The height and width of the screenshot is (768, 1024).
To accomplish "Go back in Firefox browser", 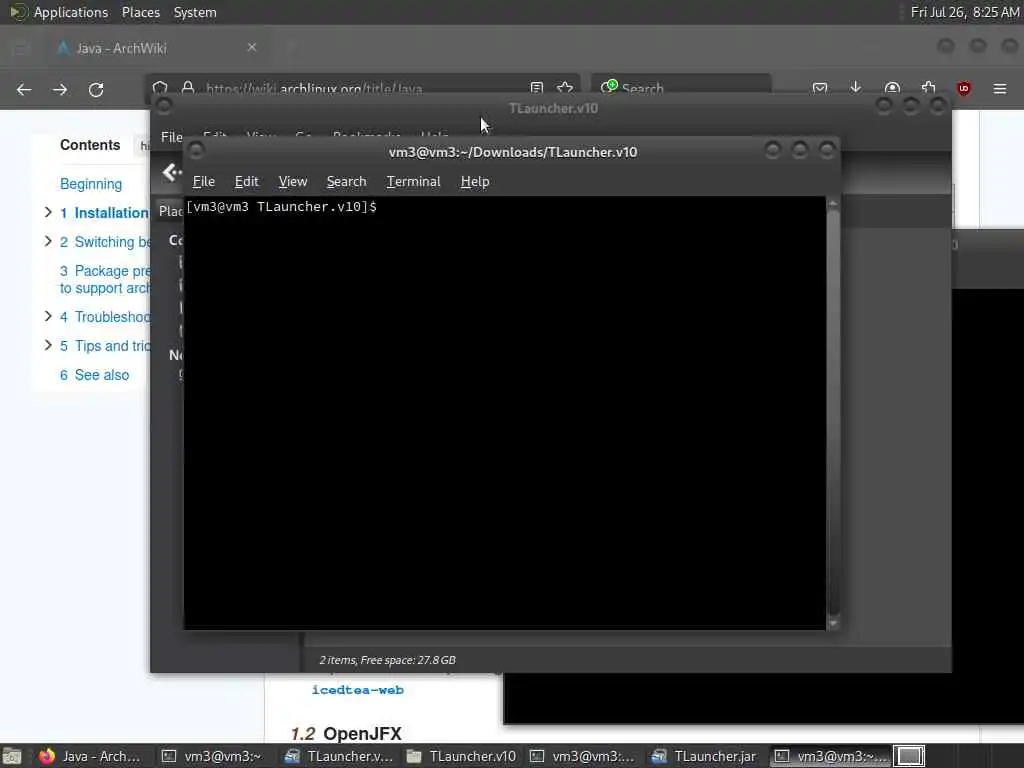I will pos(24,89).
